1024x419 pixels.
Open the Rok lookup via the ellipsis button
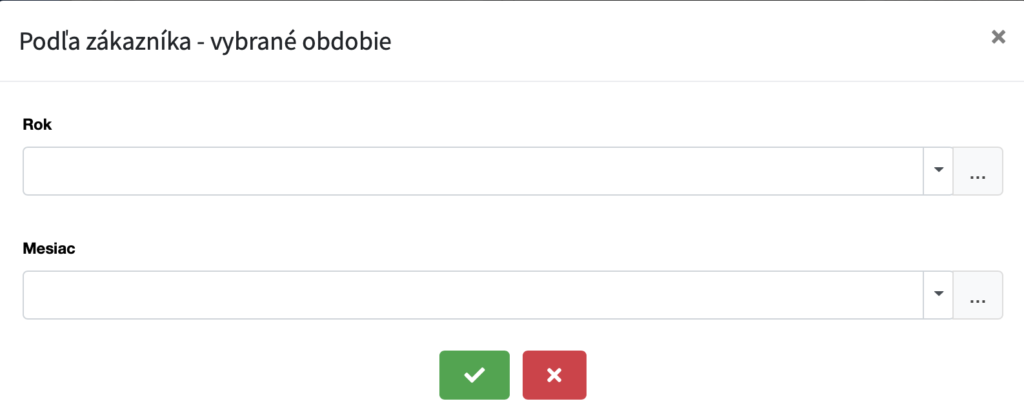[x=978, y=171]
